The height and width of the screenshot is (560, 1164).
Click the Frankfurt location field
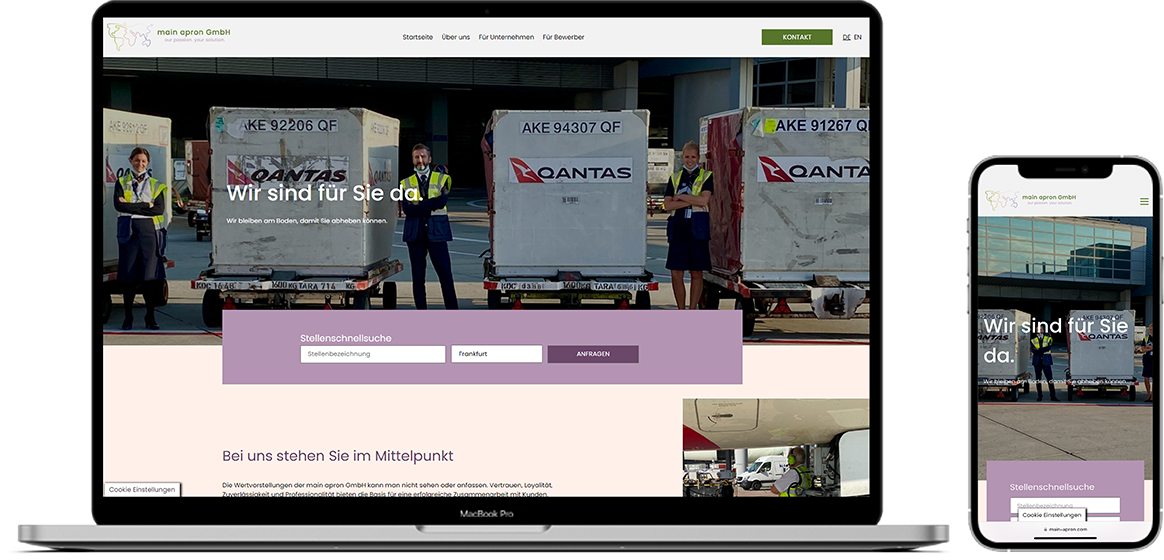(497, 354)
